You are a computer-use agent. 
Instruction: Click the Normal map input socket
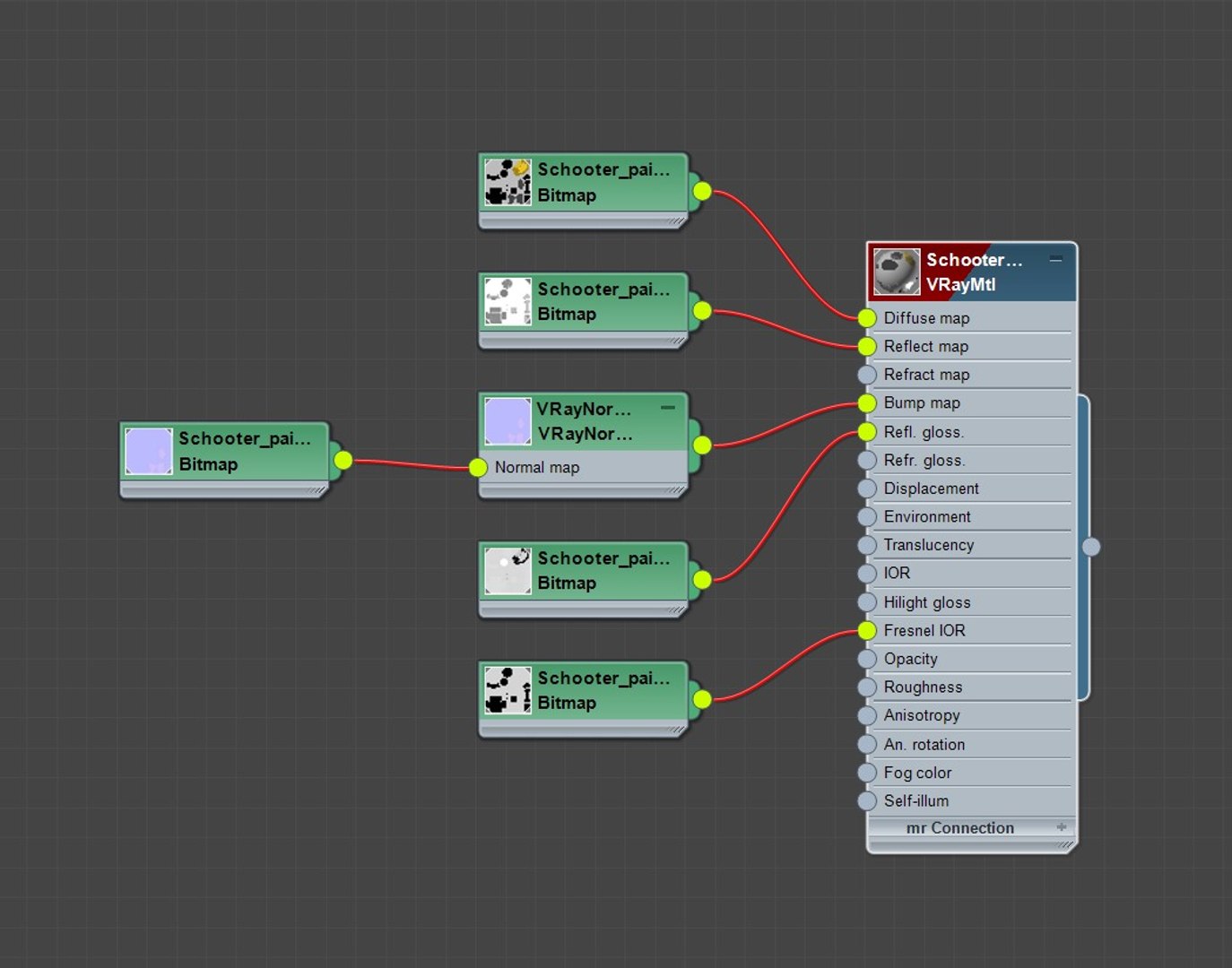coord(478,467)
